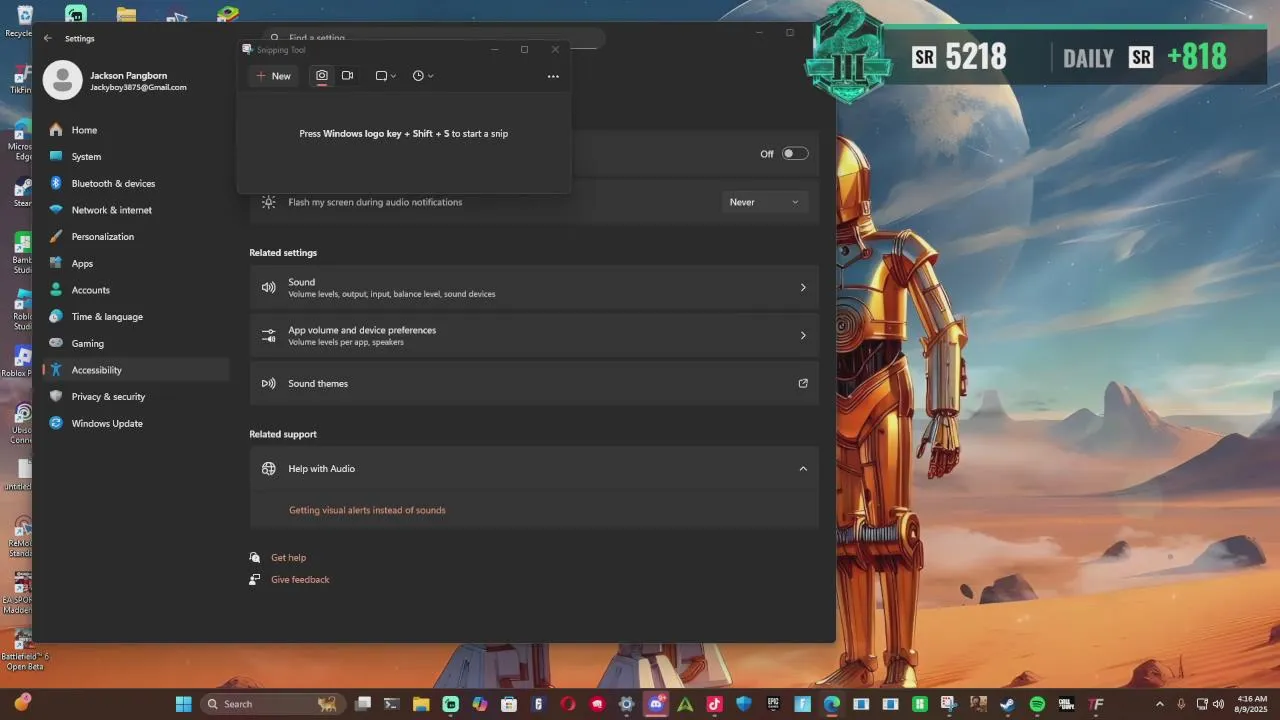Select Network & internet section

[x=135, y=210]
